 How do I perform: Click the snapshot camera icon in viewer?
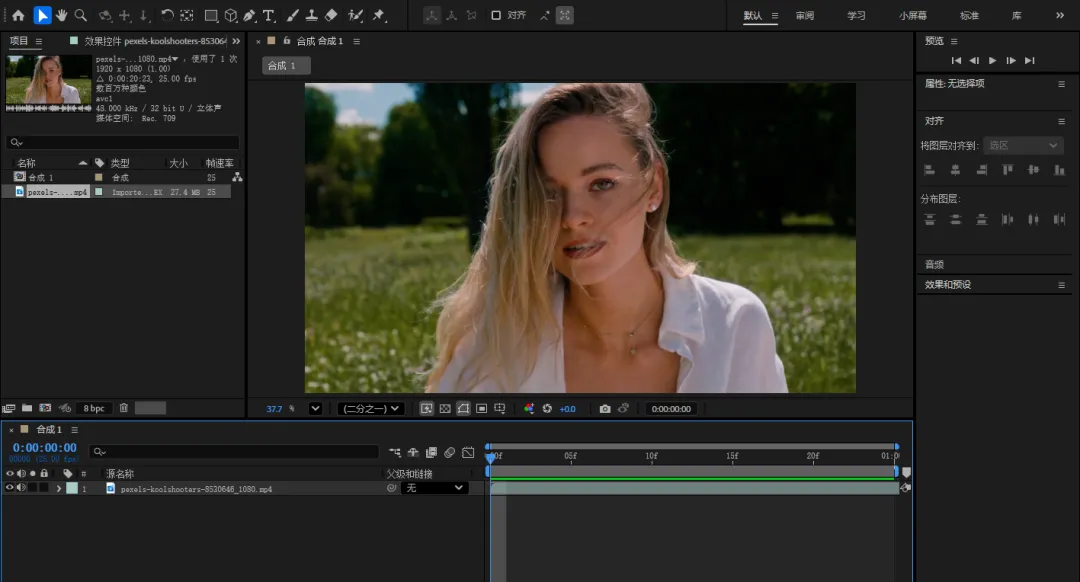point(605,409)
